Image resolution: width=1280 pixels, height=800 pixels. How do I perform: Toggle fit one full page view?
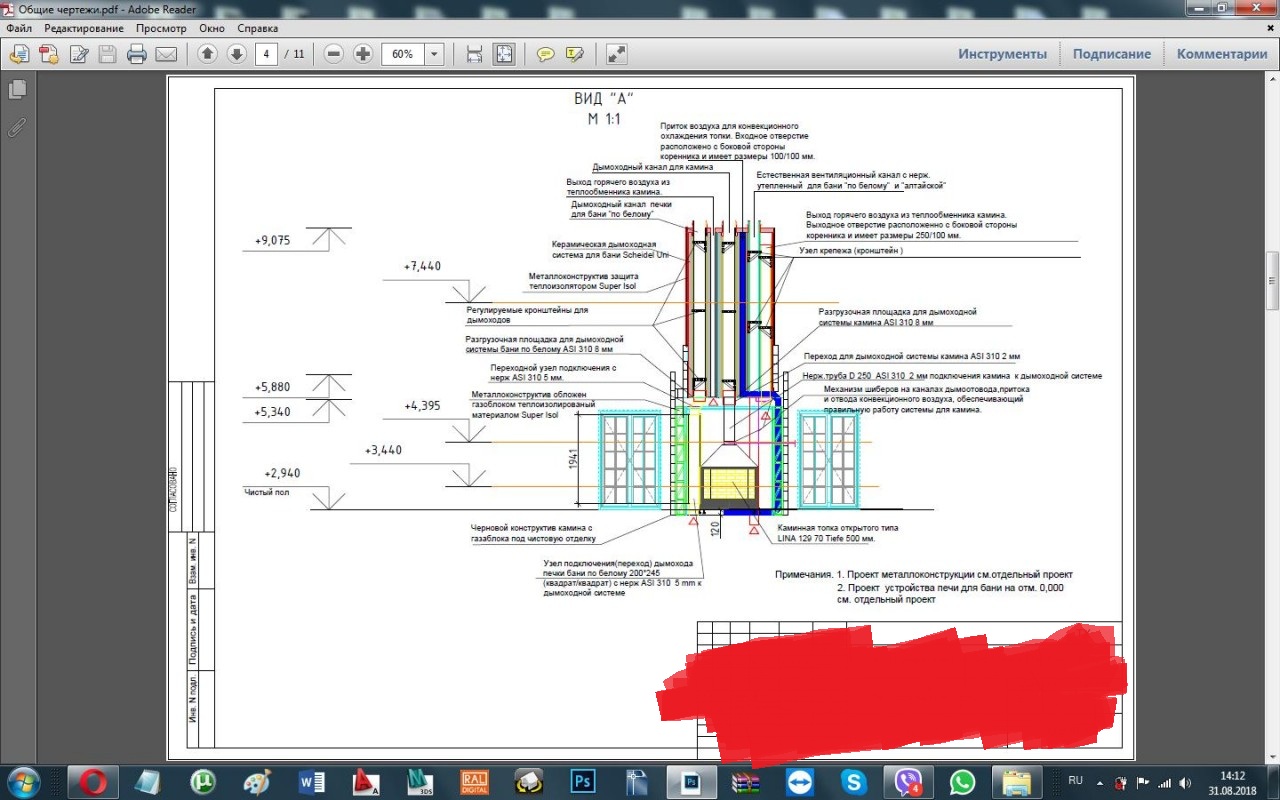click(x=504, y=54)
